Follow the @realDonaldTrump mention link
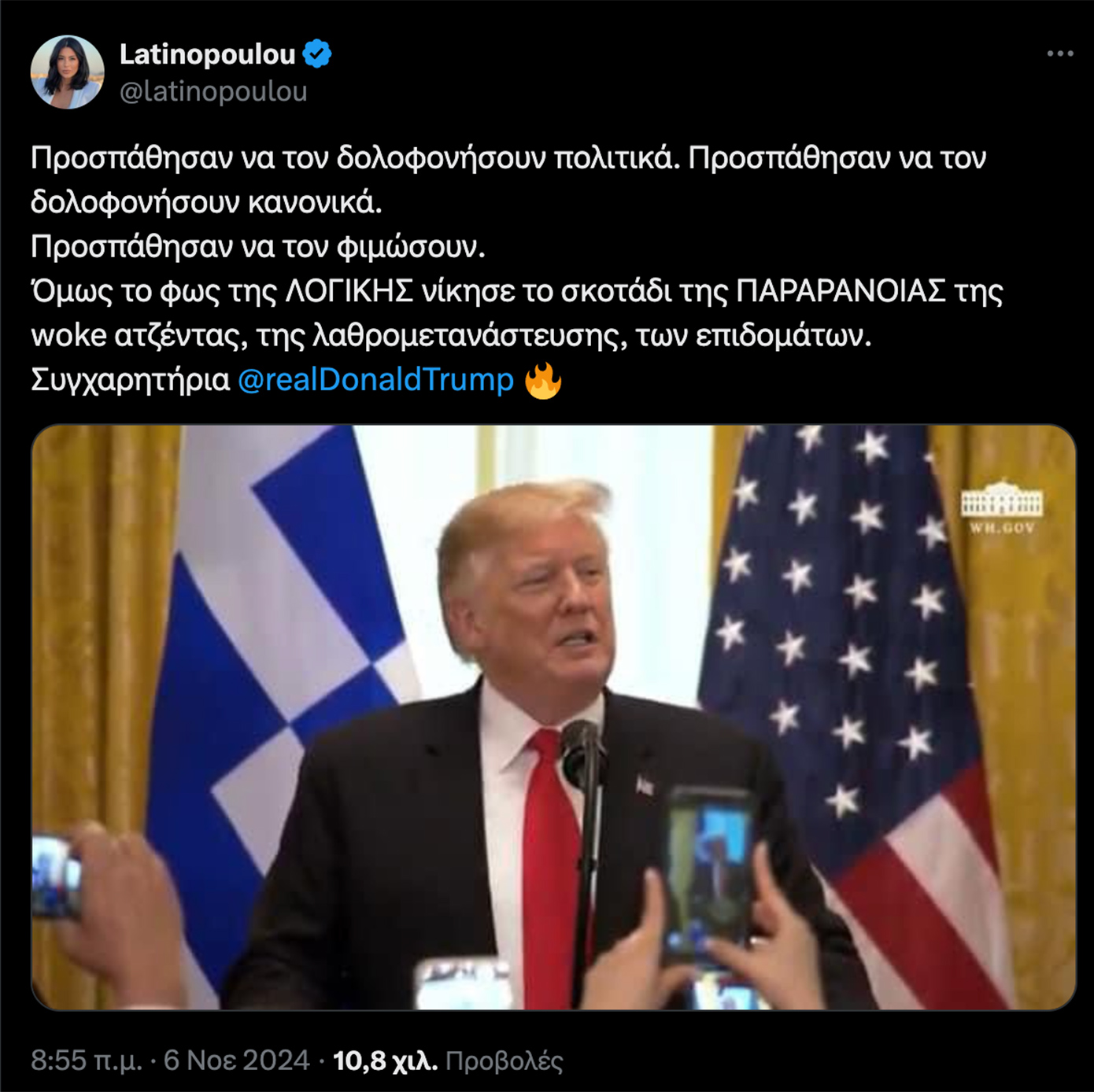The width and height of the screenshot is (1094, 1092). pos(375,380)
